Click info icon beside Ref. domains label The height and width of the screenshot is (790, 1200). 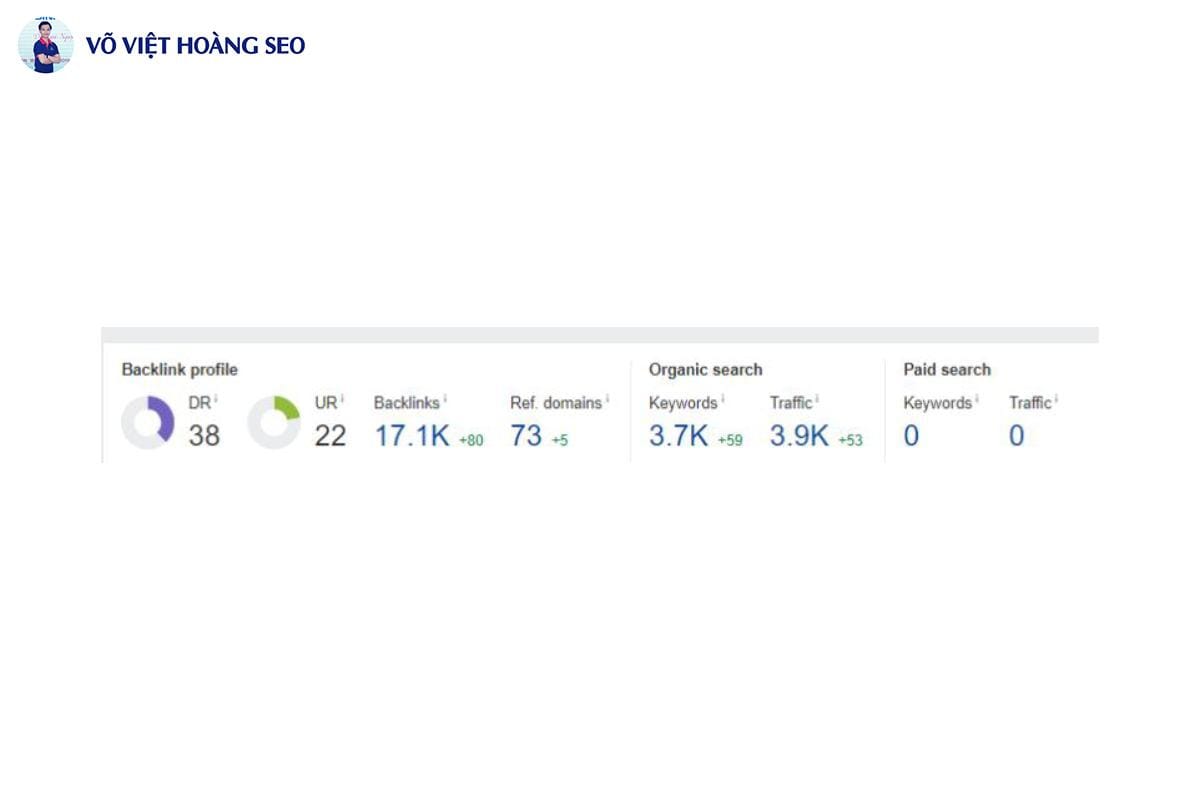point(607,399)
